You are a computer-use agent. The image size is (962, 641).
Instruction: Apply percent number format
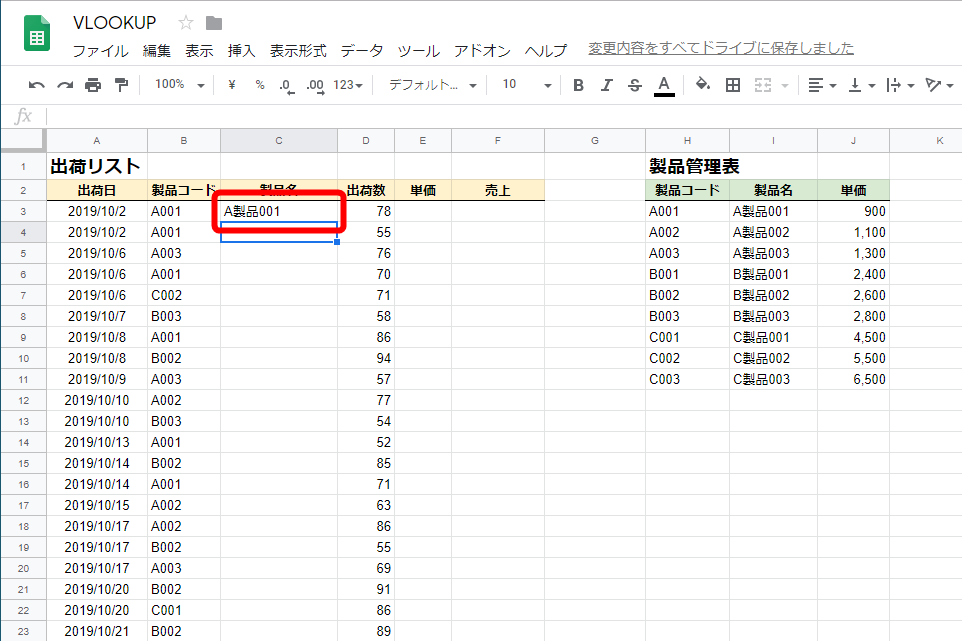coord(260,85)
